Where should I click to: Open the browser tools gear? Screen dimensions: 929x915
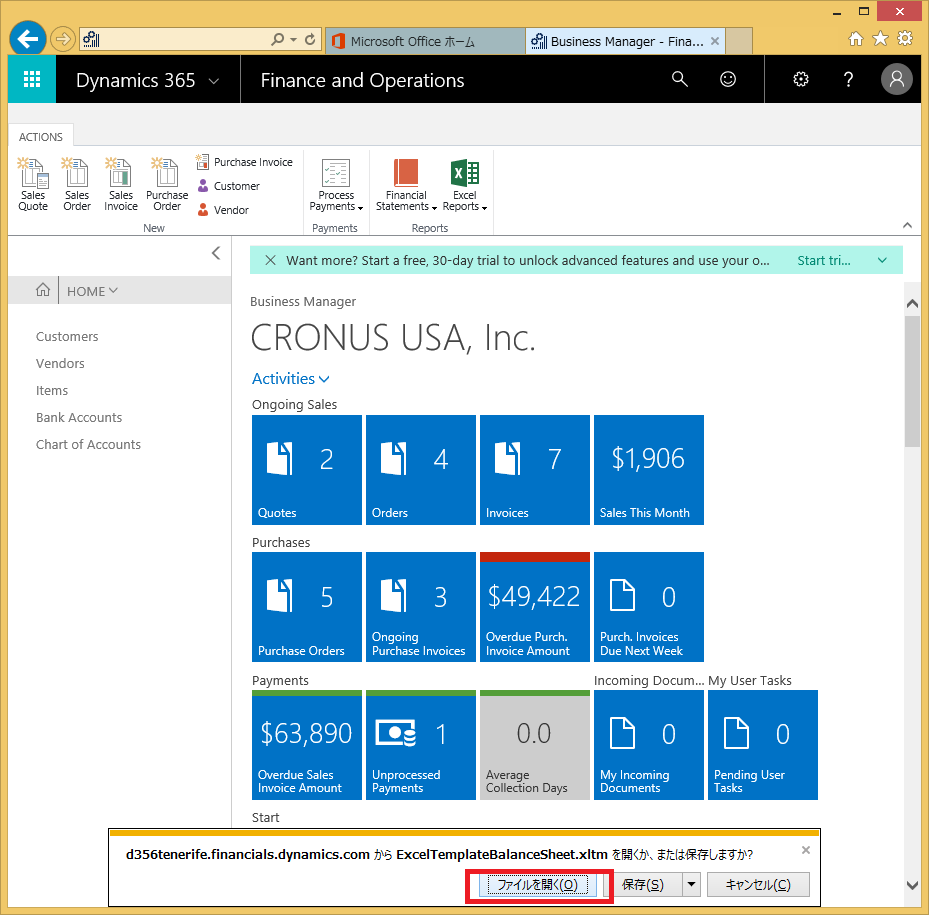905,39
